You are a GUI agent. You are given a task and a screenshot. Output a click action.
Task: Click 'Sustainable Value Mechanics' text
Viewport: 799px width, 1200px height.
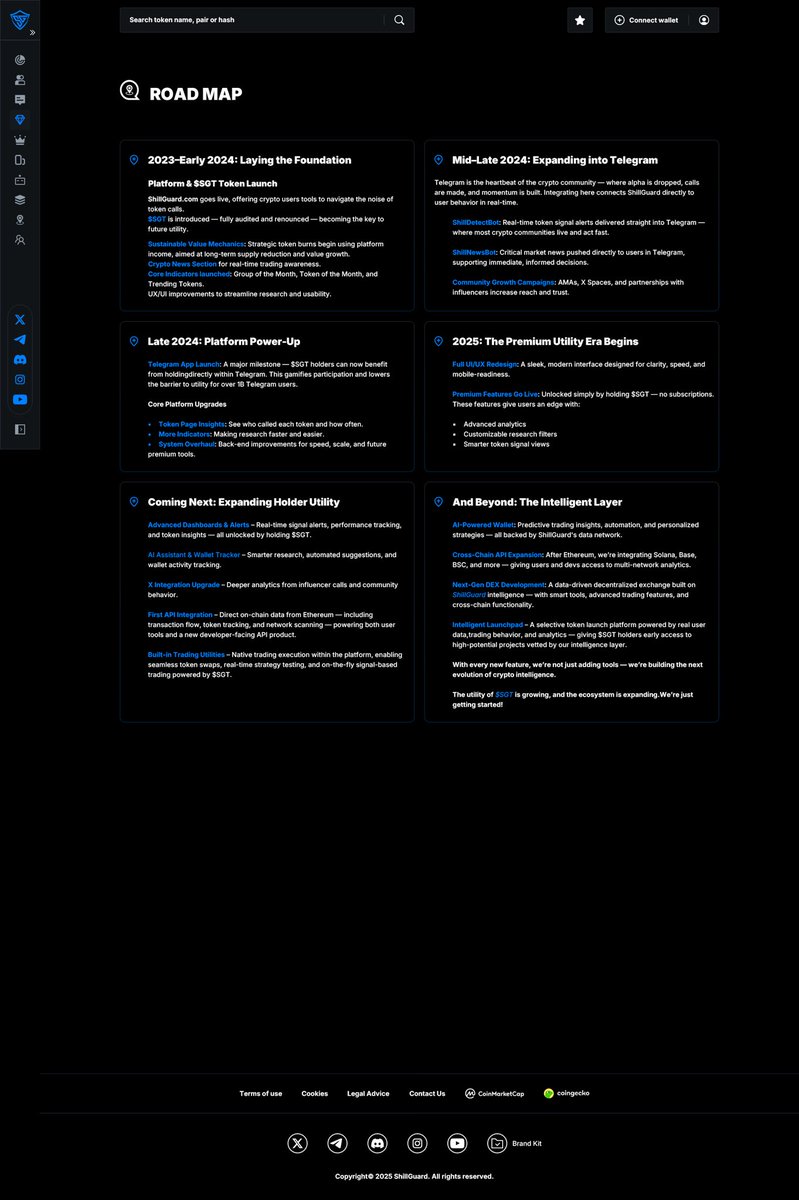(x=195, y=244)
